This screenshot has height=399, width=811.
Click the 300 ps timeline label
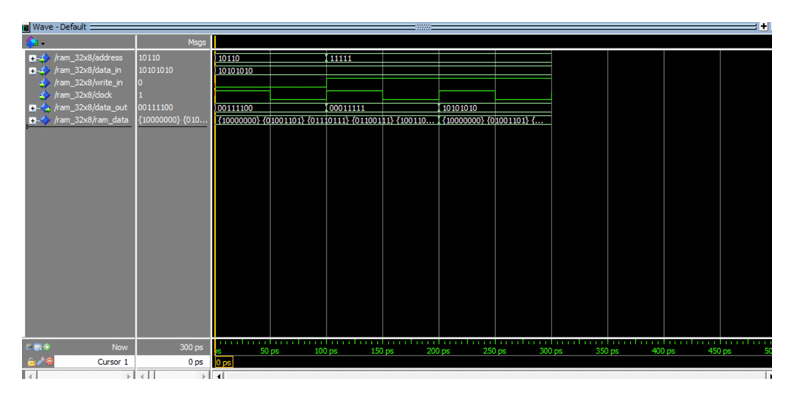click(x=551, y=351)
